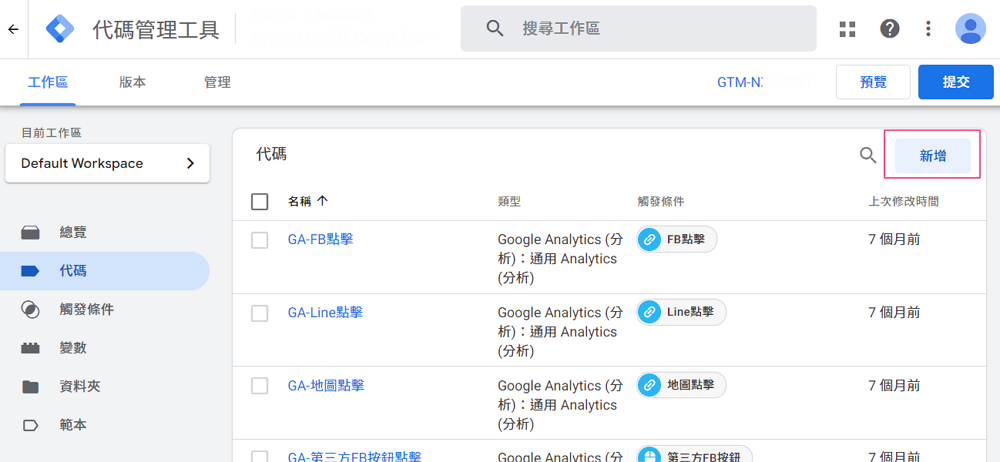Open the Google apps grid icon
The image size is (1000, 462).
pyautogui.click(x=847, y=29)
